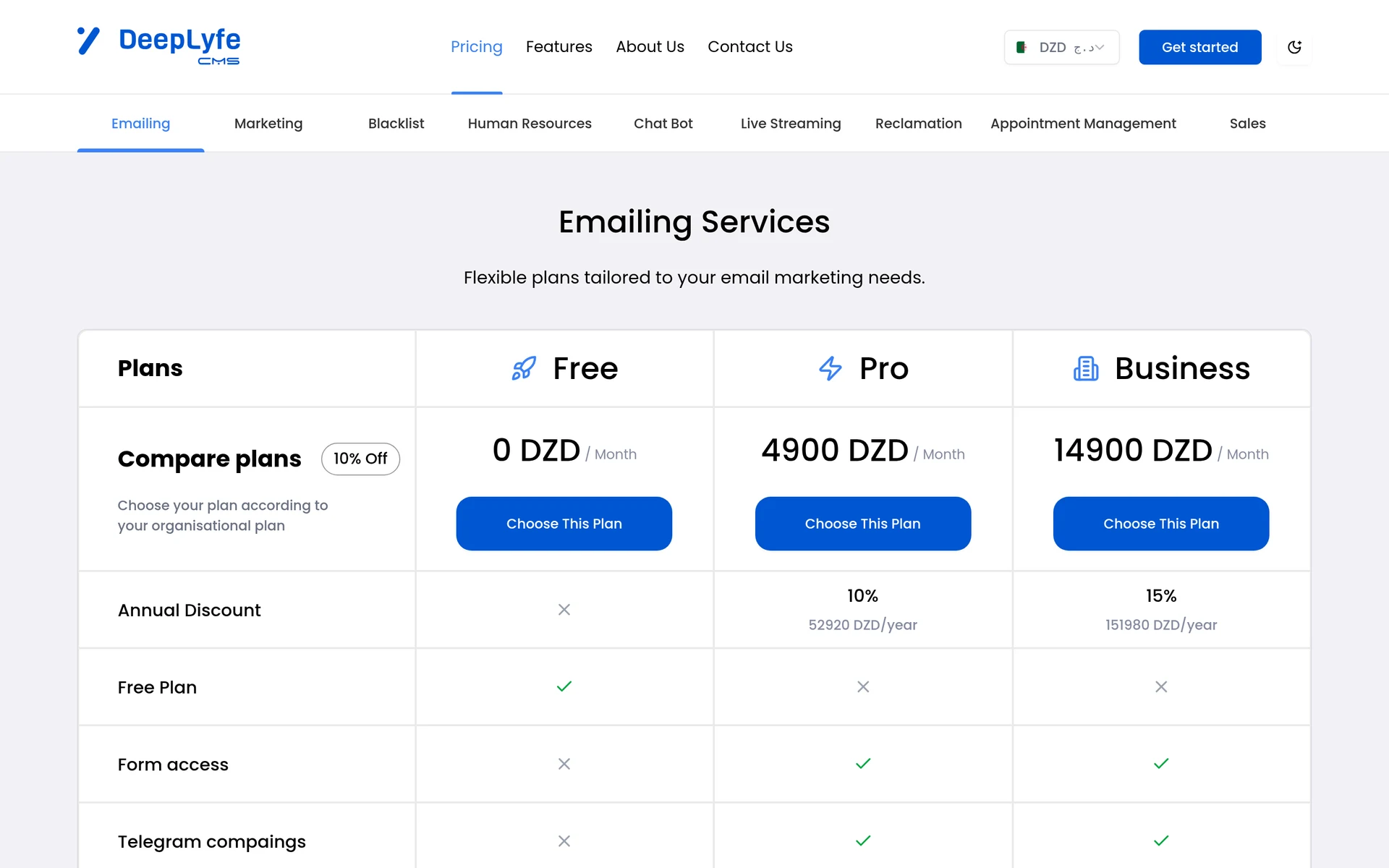Click the DeepLyfe CMS logo
Image resolution: width=1389 pixels, height=868 pixels.
tap(158, 46)
